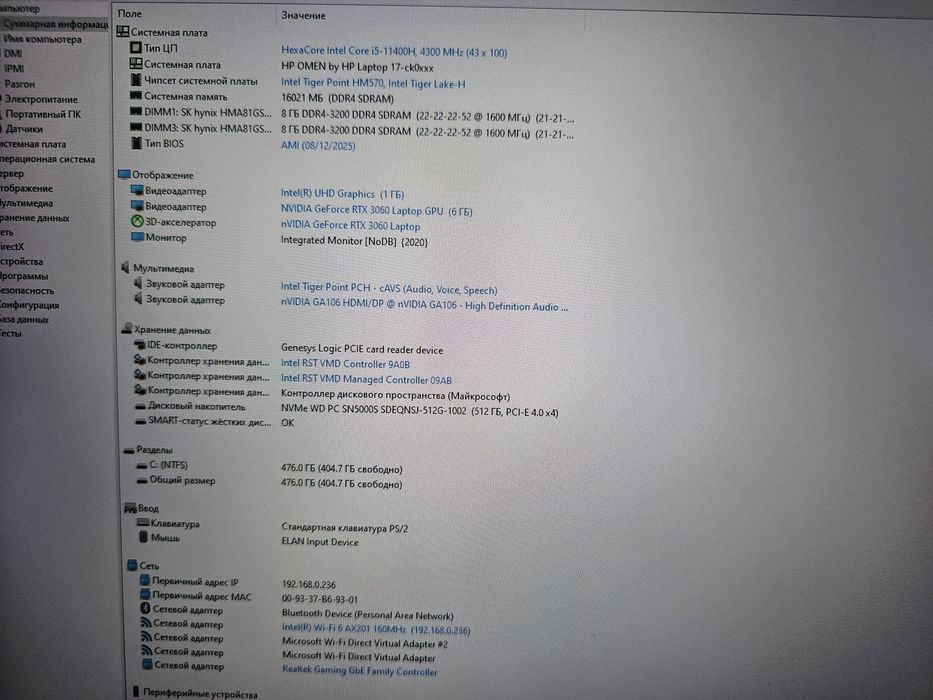
Task: Click the Клавиатура keyboard icon
Action: tap(142, 523)
